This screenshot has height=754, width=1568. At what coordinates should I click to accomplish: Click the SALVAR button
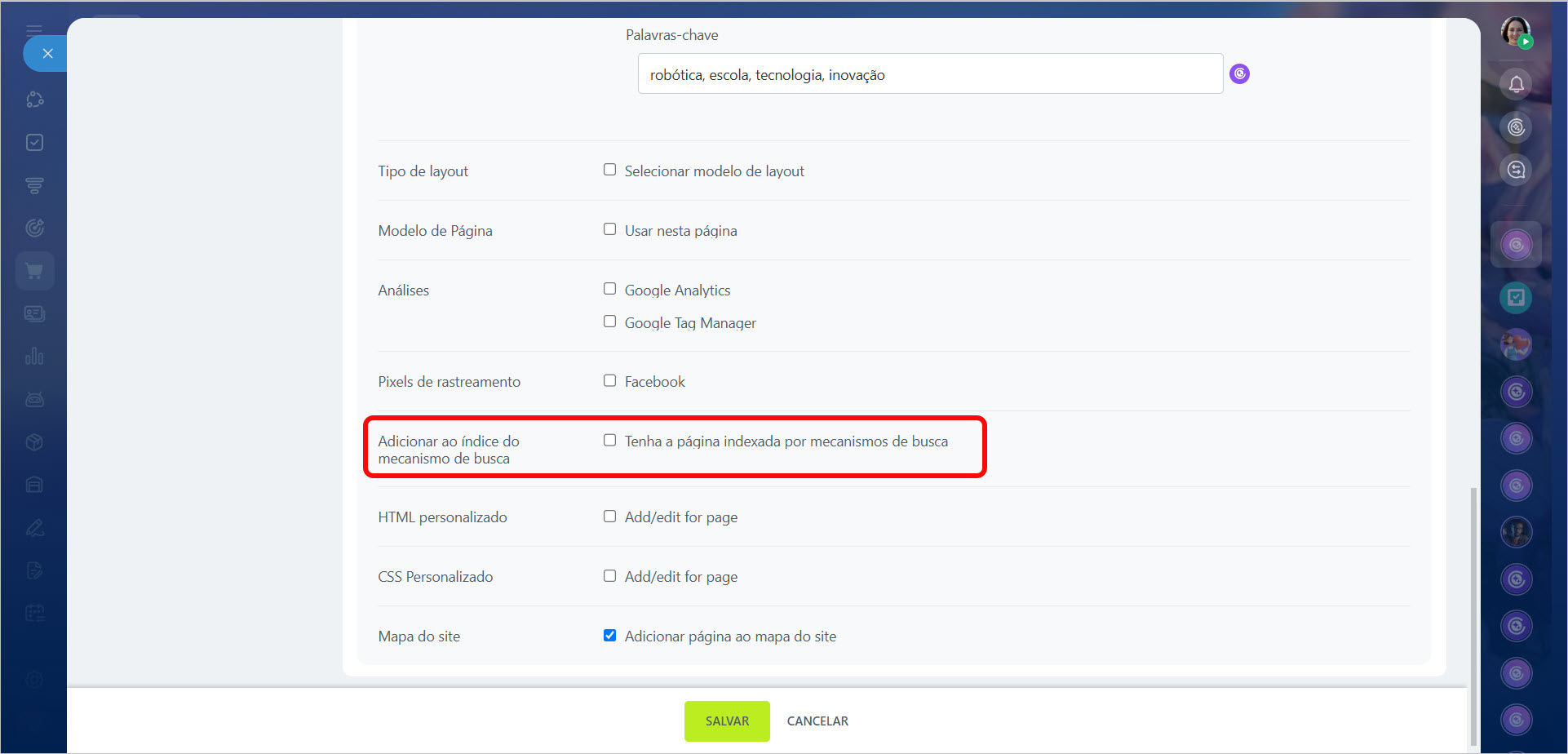(726, 721)
